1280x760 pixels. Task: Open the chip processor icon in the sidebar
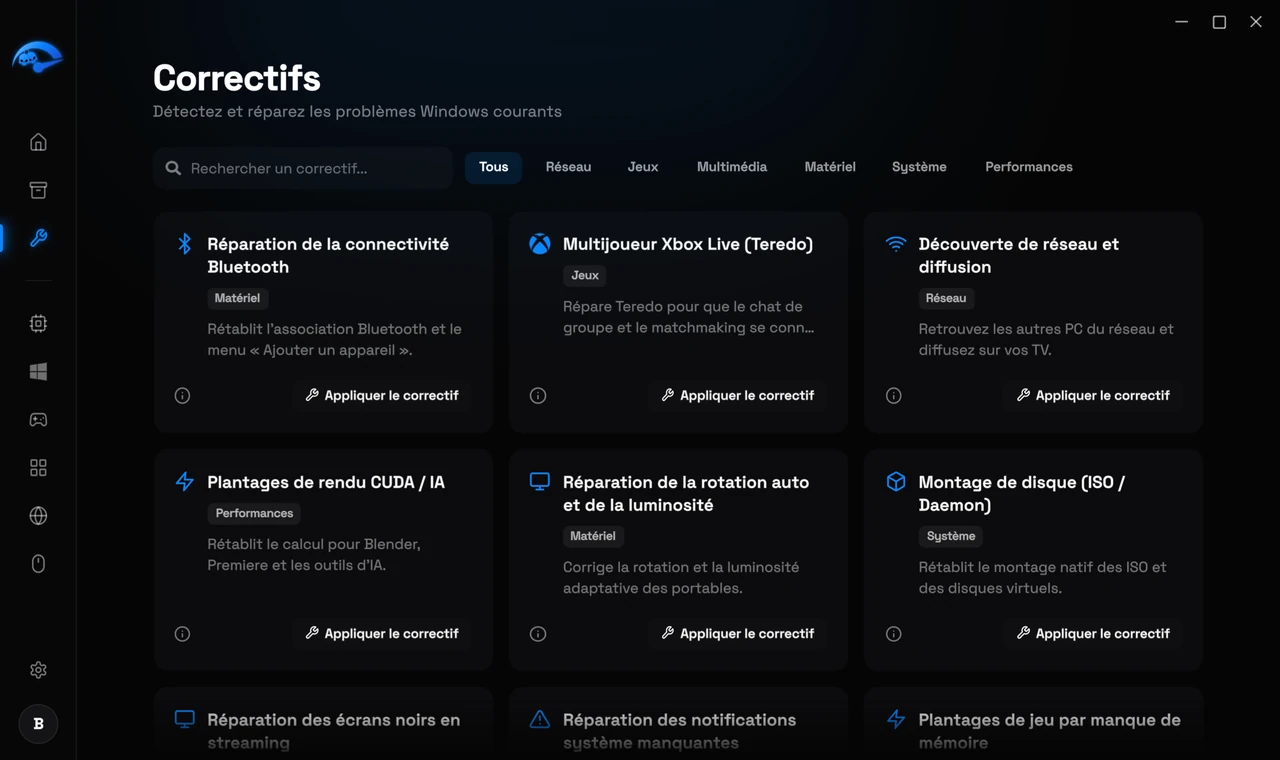point(38,324)
